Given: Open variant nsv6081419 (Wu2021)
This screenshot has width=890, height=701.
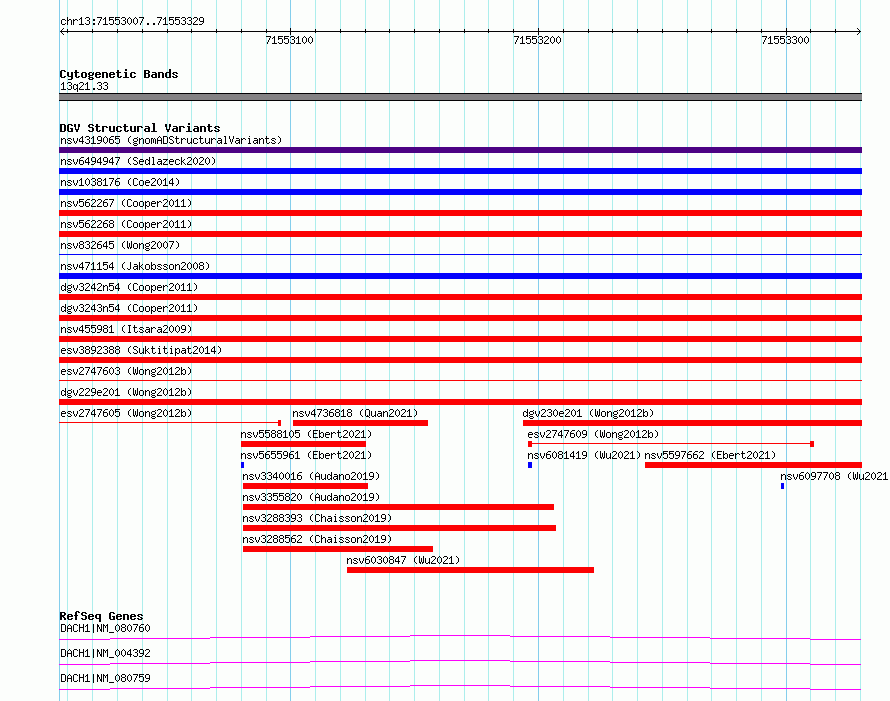Looking at the screenshot, I should click(584, 455).
